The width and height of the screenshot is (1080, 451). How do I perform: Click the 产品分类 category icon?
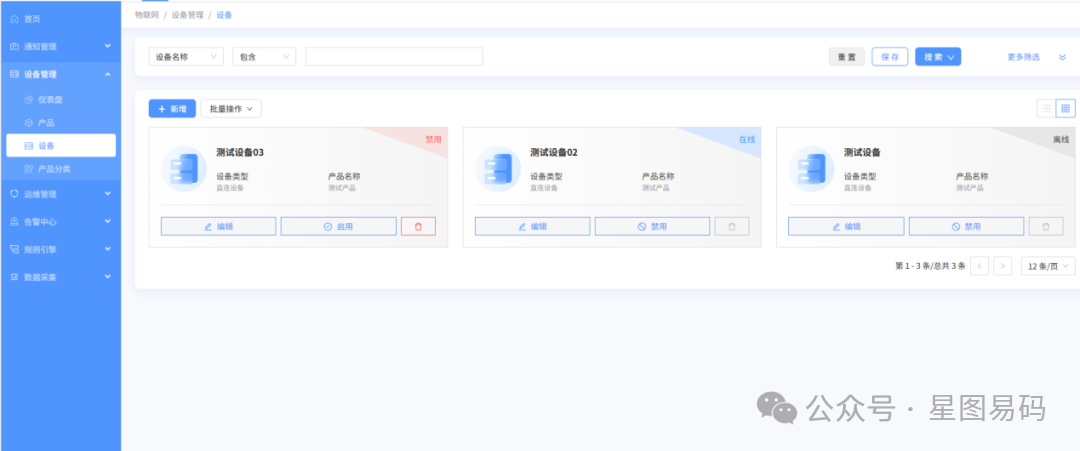point(29,169)
